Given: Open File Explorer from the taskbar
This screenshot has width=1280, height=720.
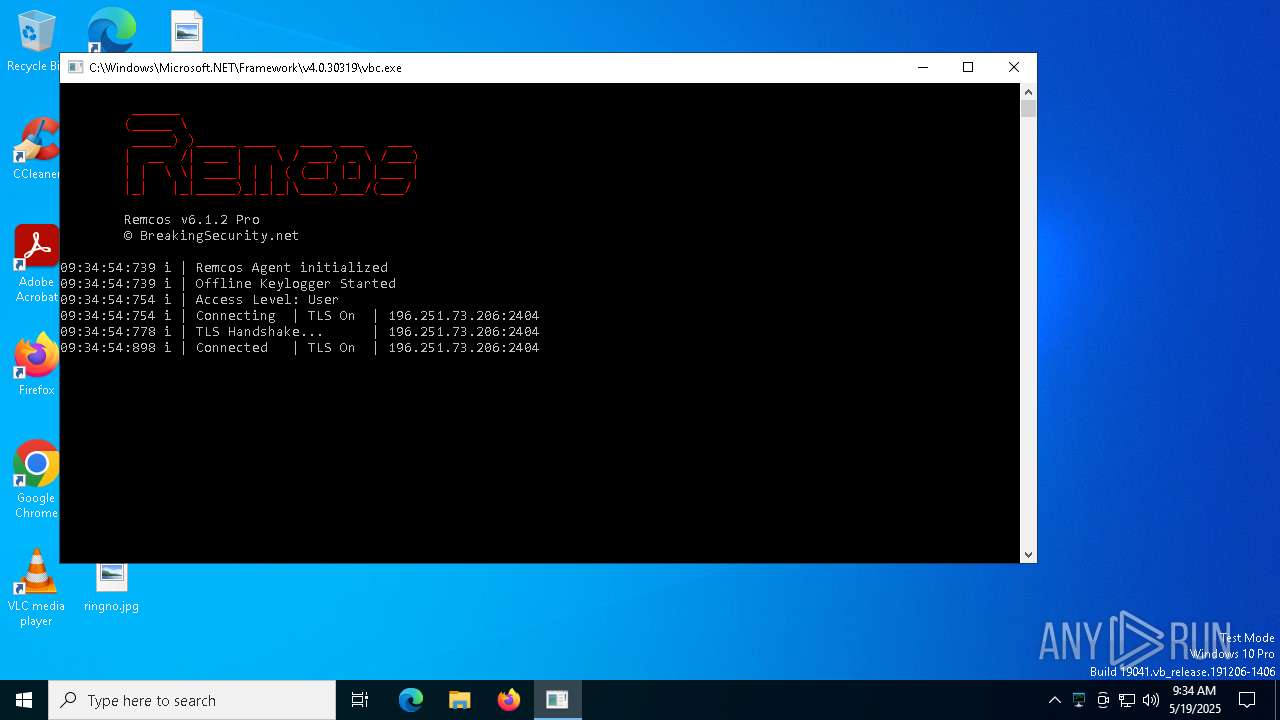Looking at the screenshot, I should click(460, 700).
